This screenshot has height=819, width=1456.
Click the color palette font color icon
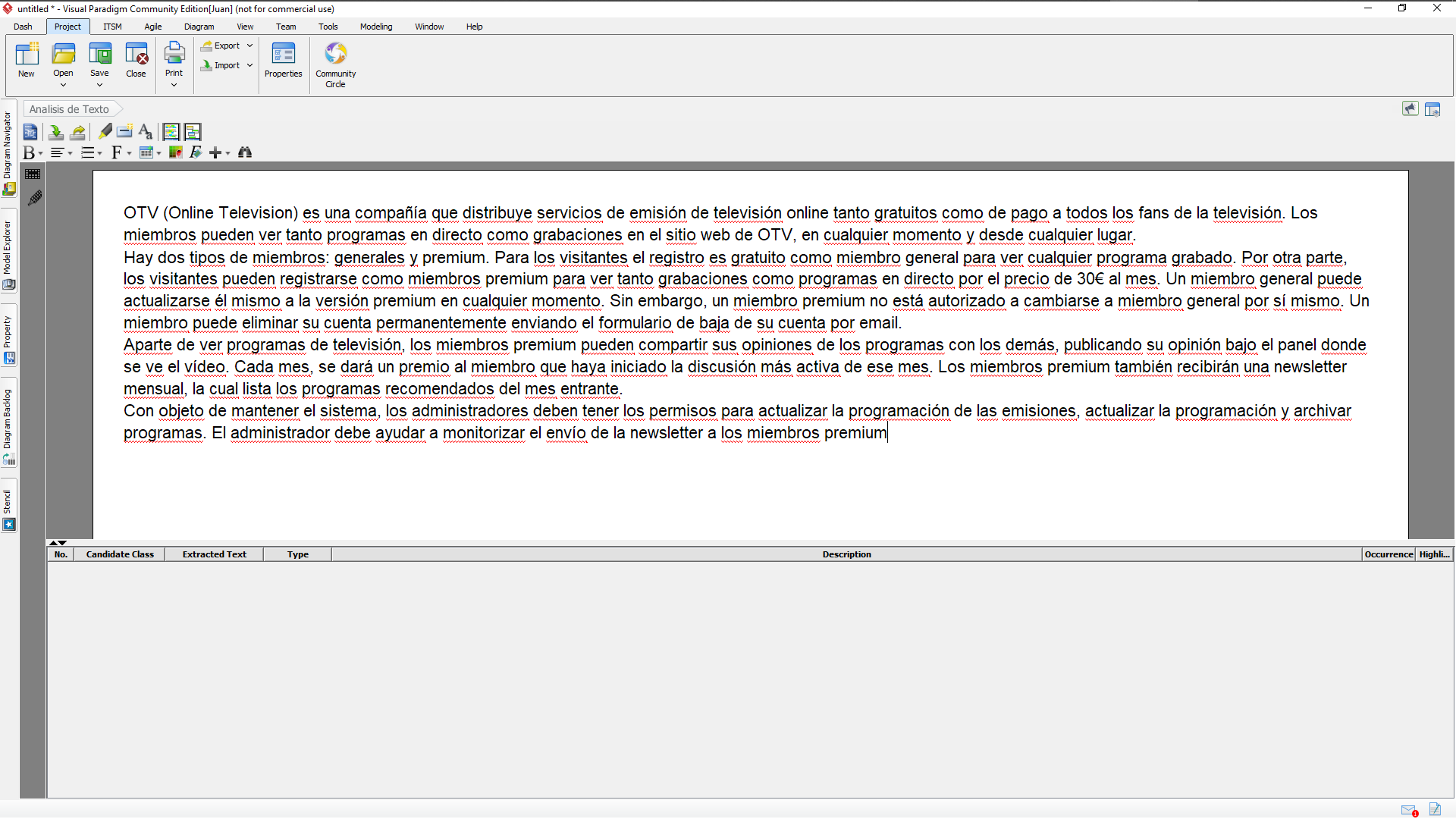[x=175, y=152]
